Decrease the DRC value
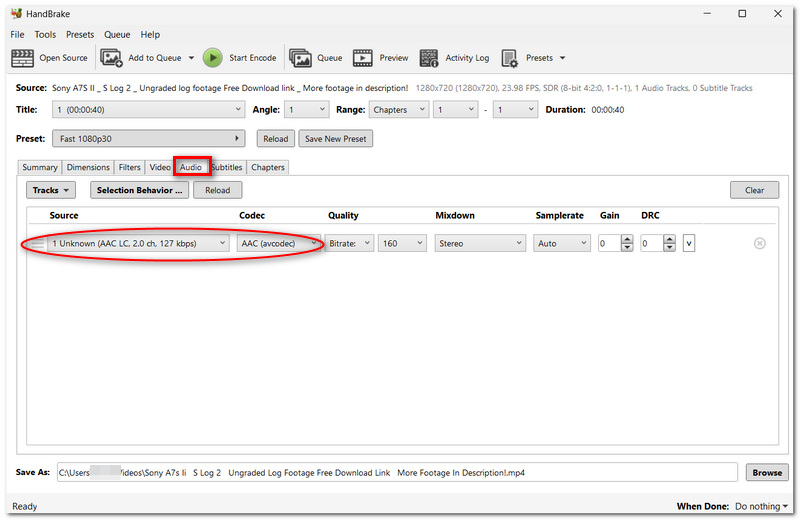800x520 pixels. tap(669, 247)
